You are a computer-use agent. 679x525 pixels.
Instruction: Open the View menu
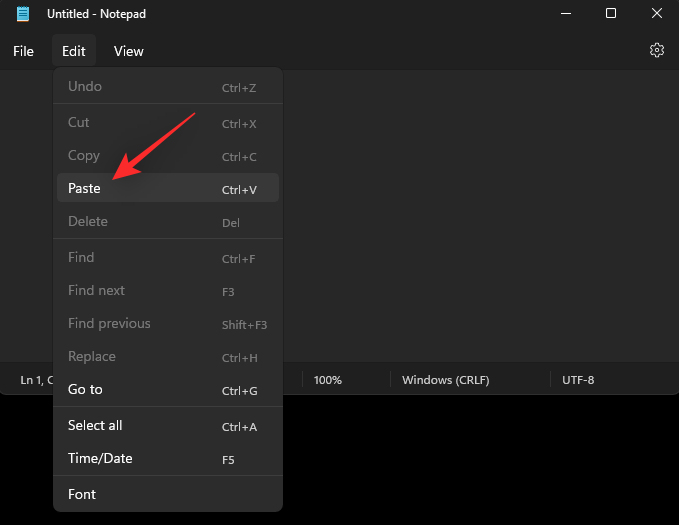click(129, 51)
